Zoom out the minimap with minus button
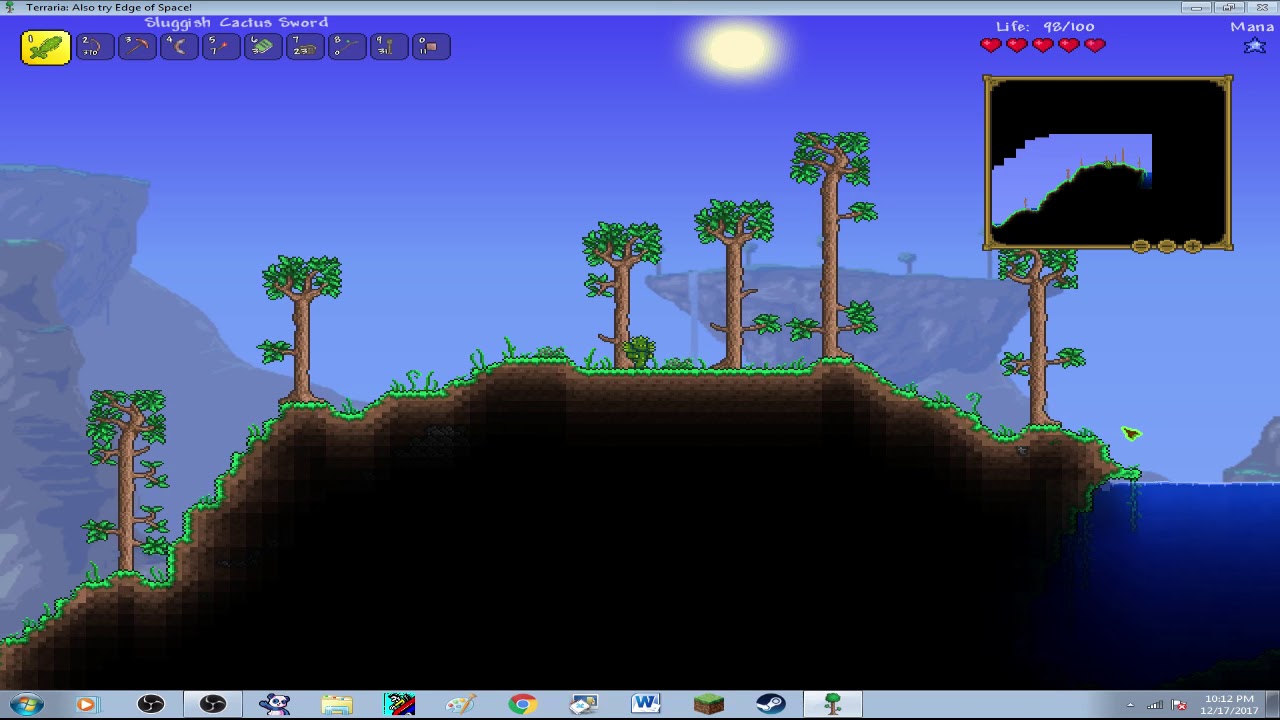The width and height of the screenshot is (1280, 720). 1167,246
